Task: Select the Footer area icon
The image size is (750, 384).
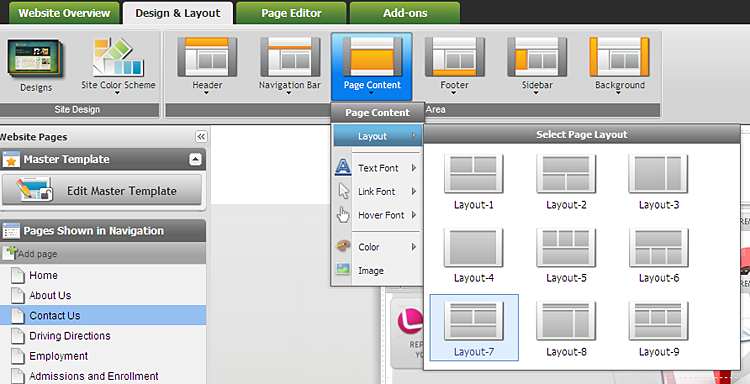Action: click(454, 57)
